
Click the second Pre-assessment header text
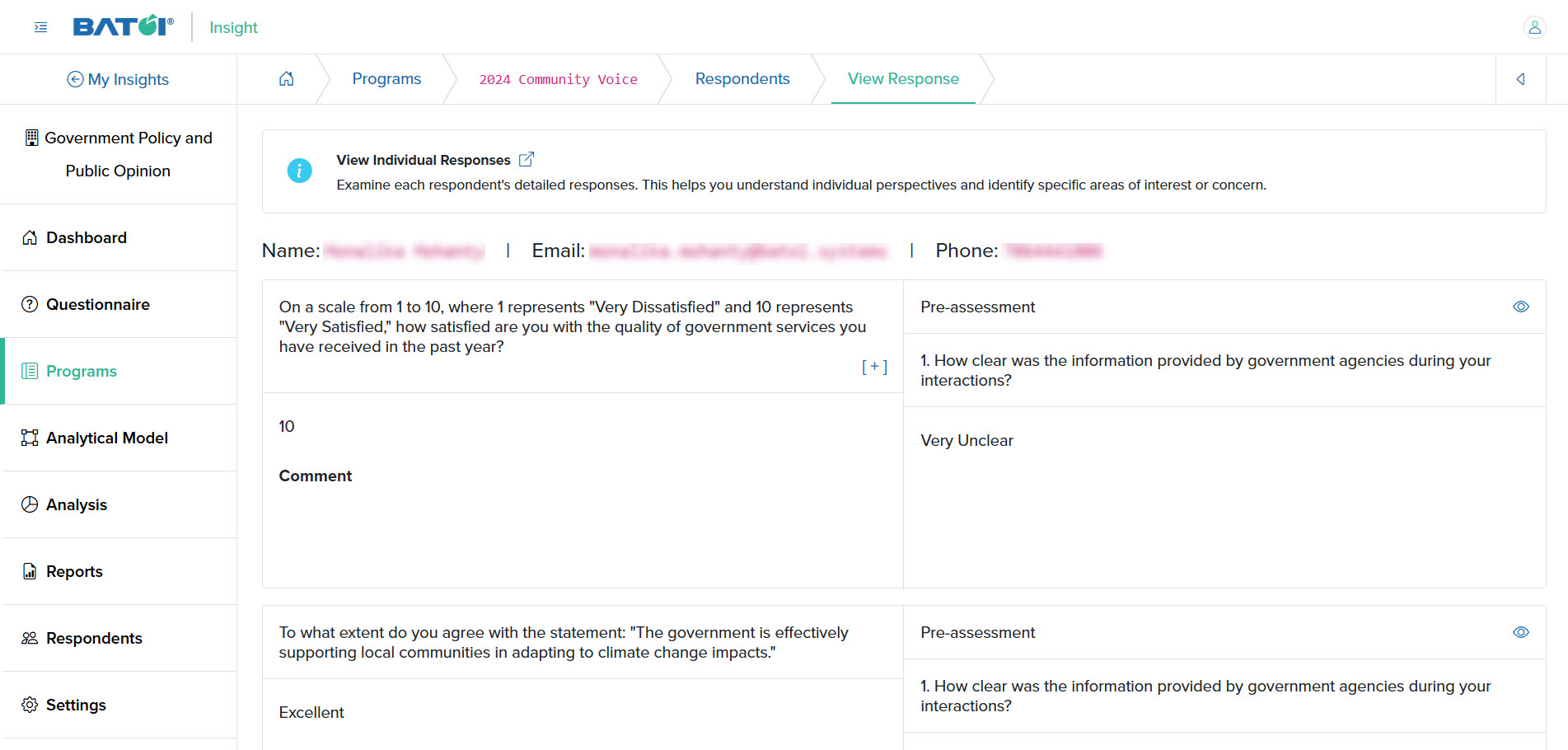pos(977,632)
